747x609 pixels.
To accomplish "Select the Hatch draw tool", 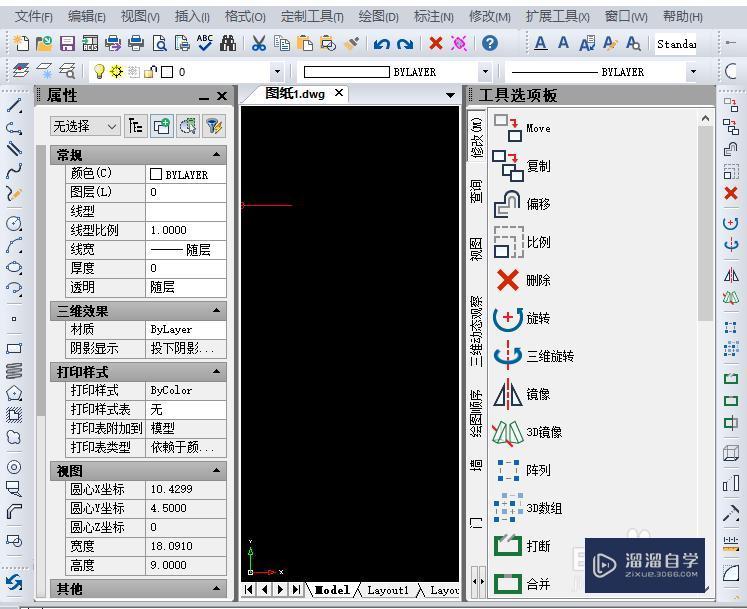I will pyautogui.click(x=14, y=415).
